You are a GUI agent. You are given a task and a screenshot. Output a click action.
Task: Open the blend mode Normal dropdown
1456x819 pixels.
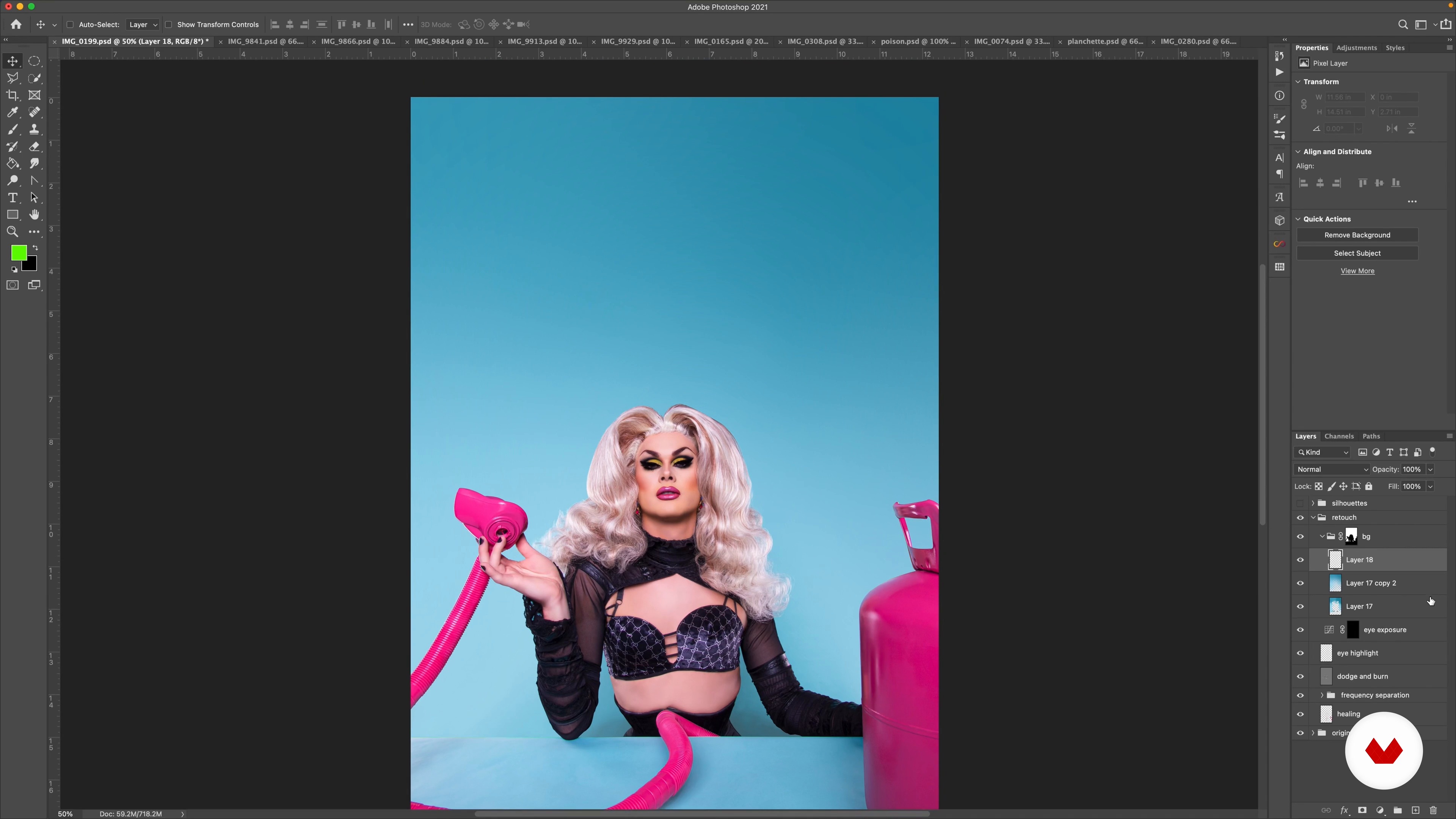1332,470
